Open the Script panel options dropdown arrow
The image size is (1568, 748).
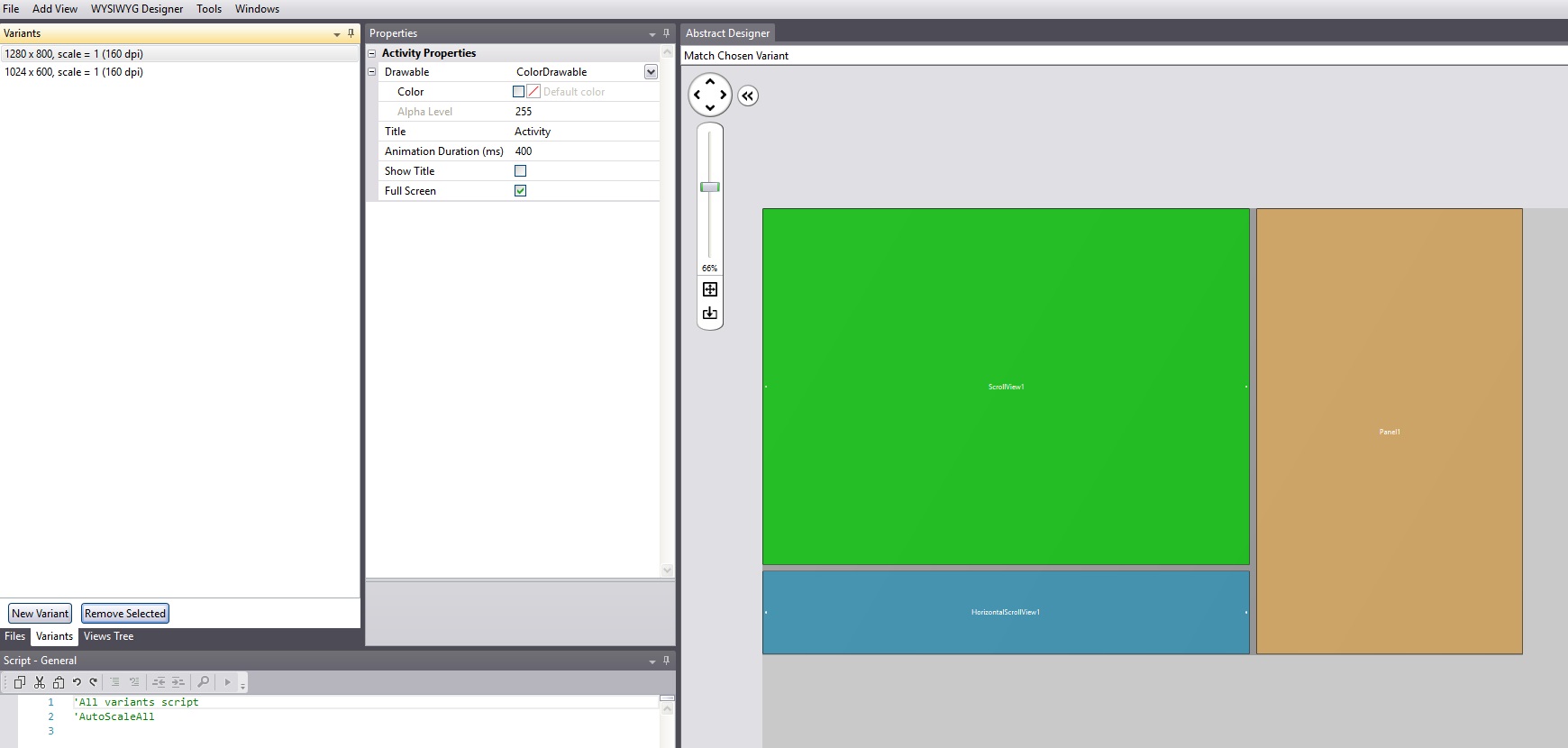(x=652, y=661)
